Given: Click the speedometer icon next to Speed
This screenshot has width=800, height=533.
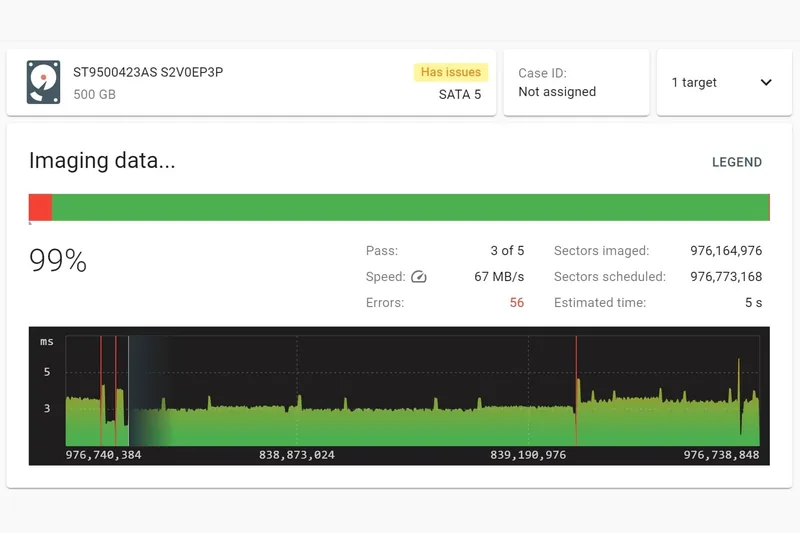Looking at the screenshot, I should point(418,276).
